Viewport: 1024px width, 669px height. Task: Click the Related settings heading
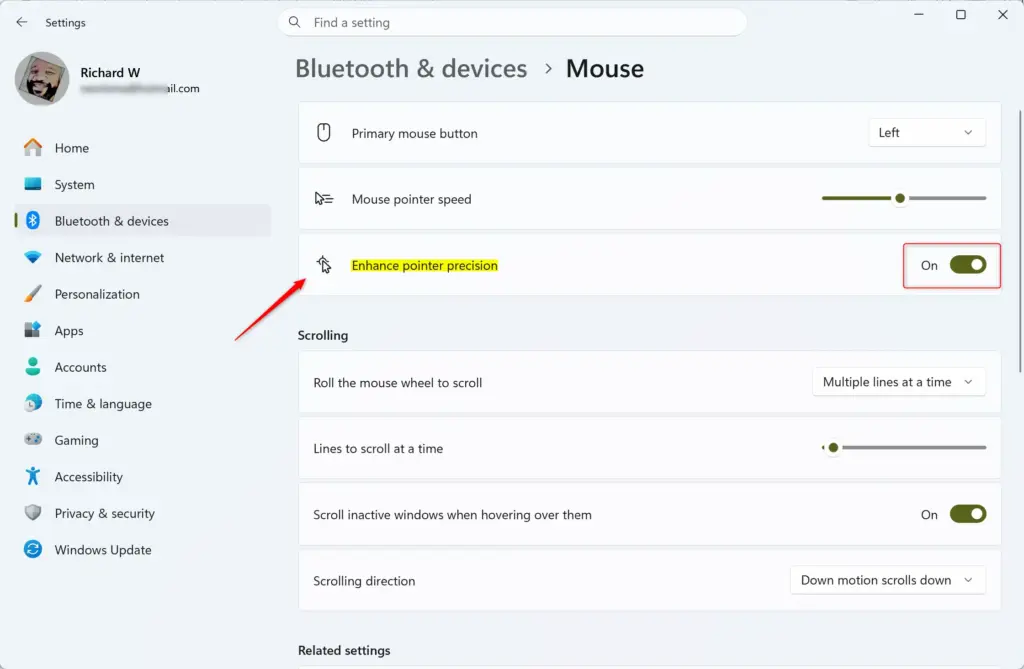click(344, 651)
